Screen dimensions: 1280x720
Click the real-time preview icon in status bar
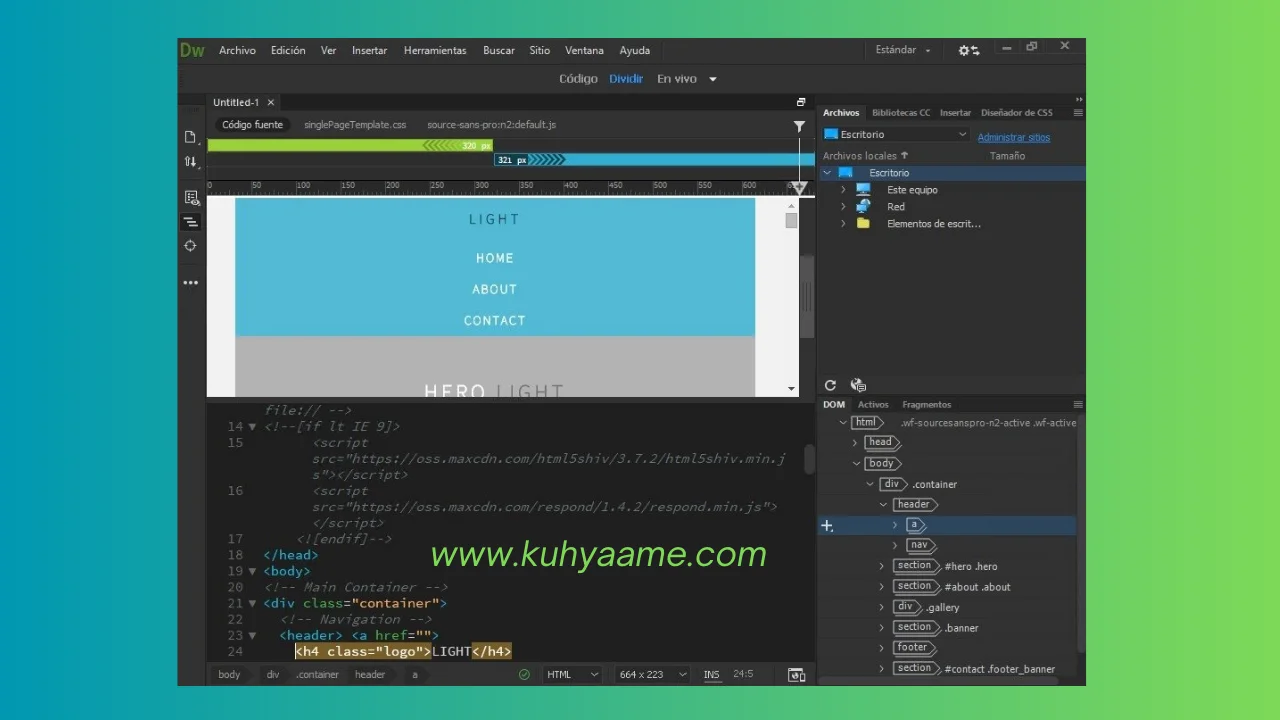tap(797, 675)
